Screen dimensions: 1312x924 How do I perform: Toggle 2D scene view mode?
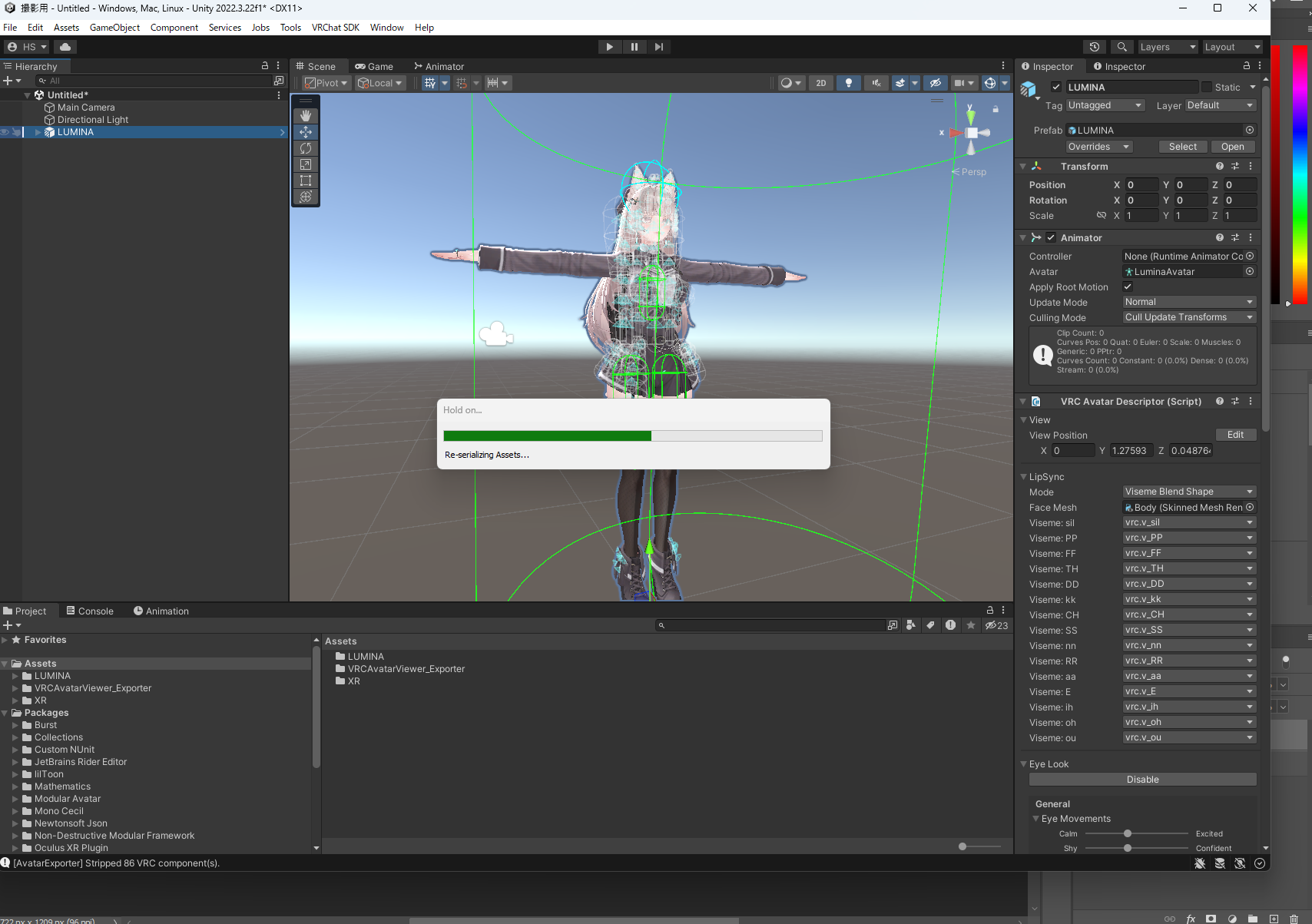click(x=820, y=83)
